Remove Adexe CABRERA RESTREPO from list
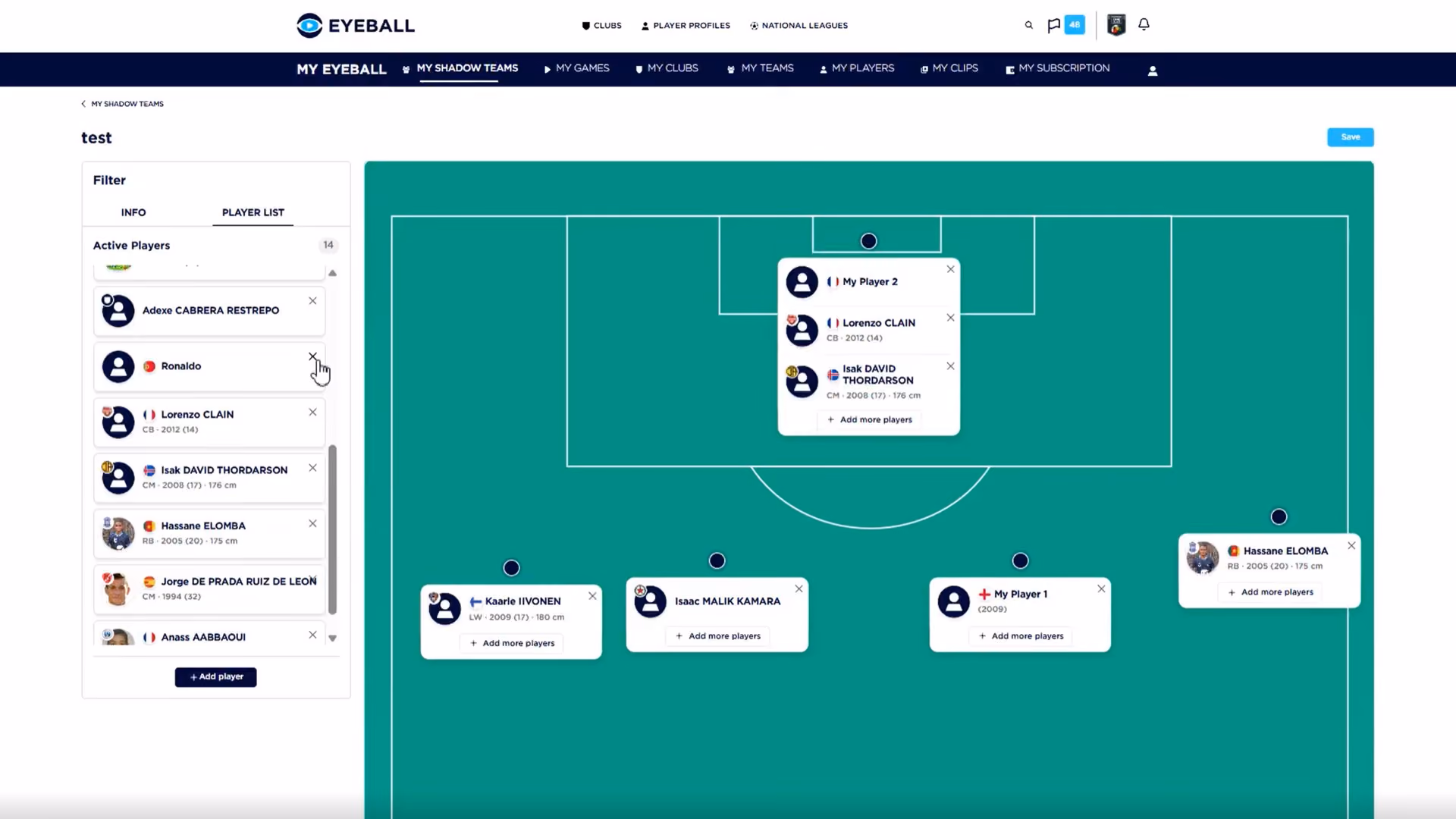The image size is (1456, 819). click(312, 301)
